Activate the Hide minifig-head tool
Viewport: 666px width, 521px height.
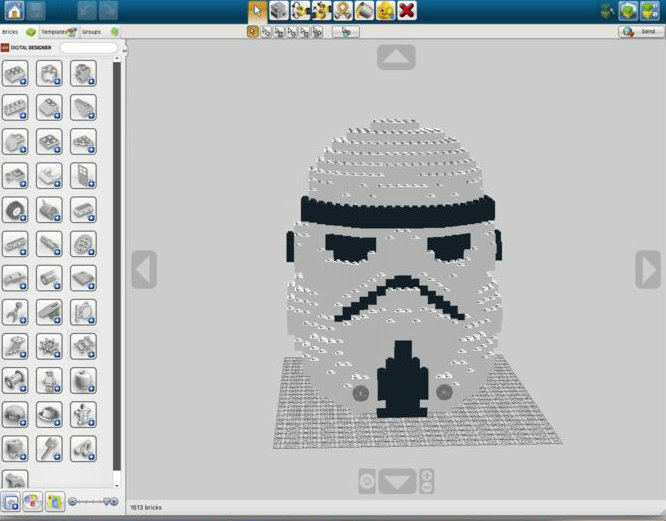coord(385,11)
